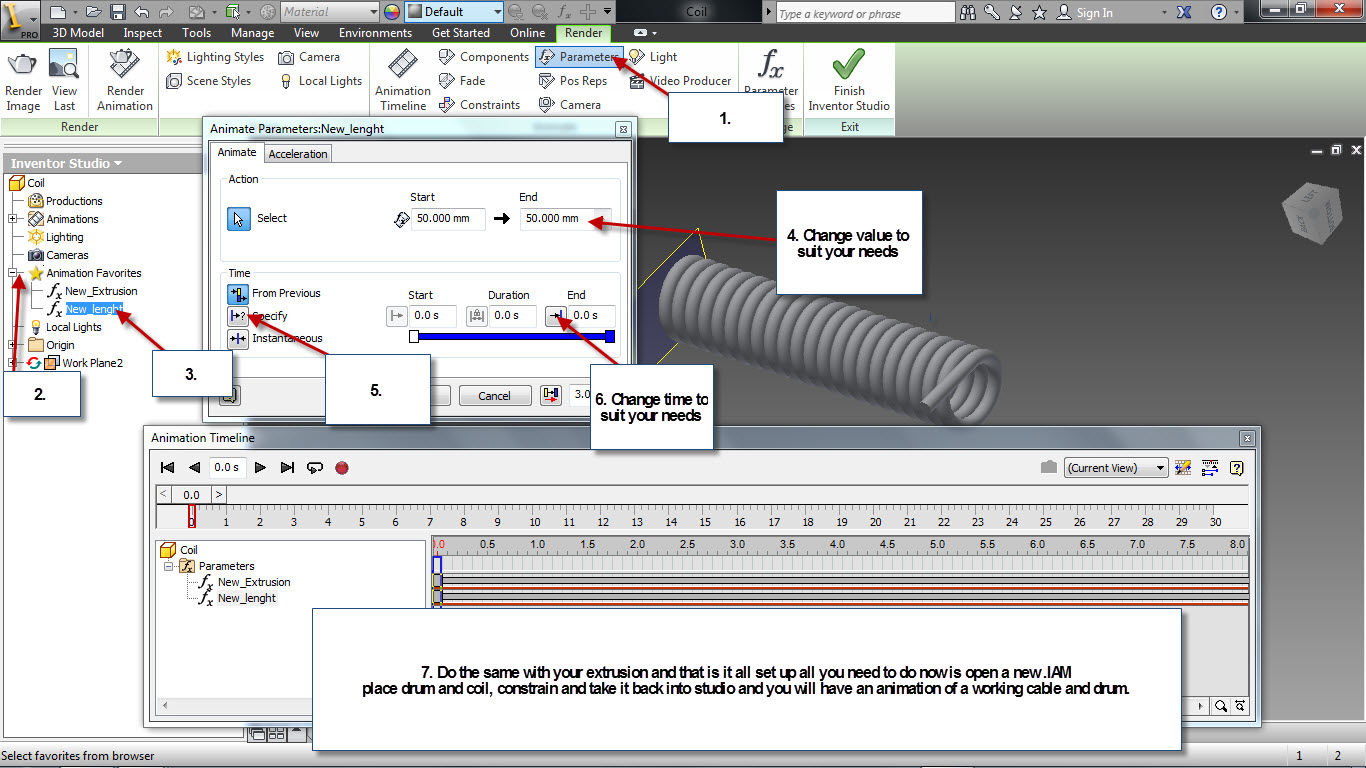Click the Render Image teapot icon

tap(23, 64)
